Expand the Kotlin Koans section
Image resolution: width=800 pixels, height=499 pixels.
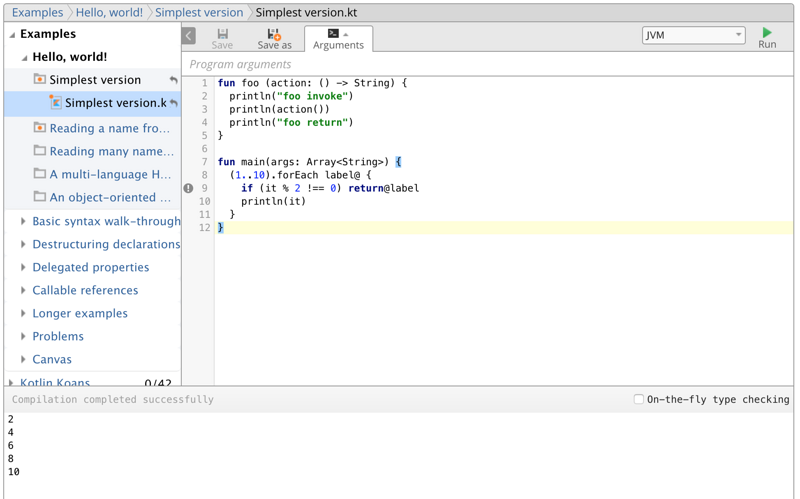click(x=11, y=382)
